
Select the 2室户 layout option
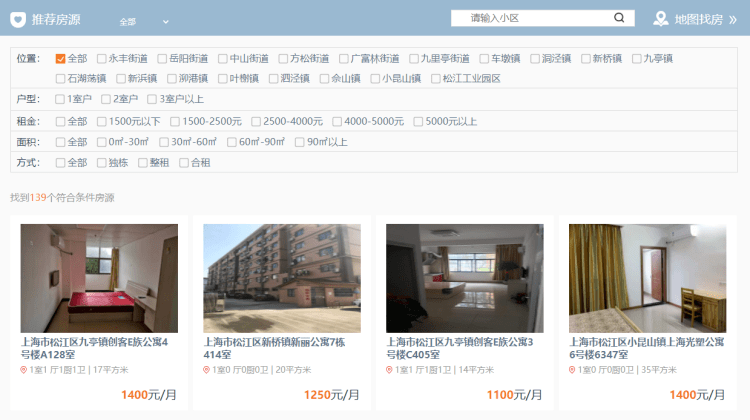[x=105, y=99]
